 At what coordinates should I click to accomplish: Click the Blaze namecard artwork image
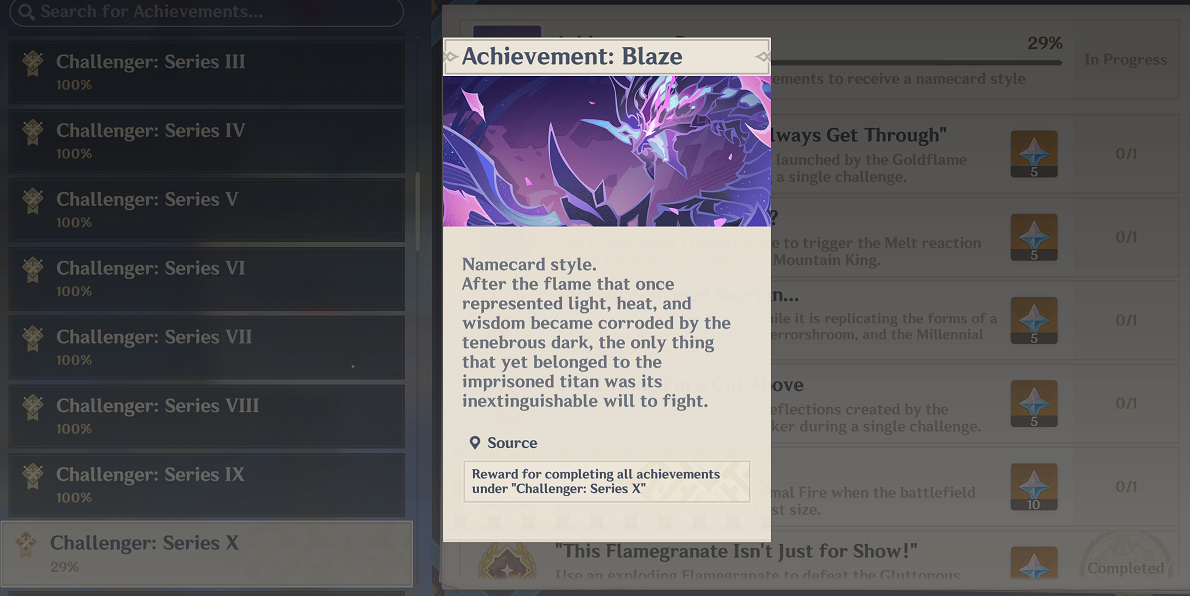point(607,151)
